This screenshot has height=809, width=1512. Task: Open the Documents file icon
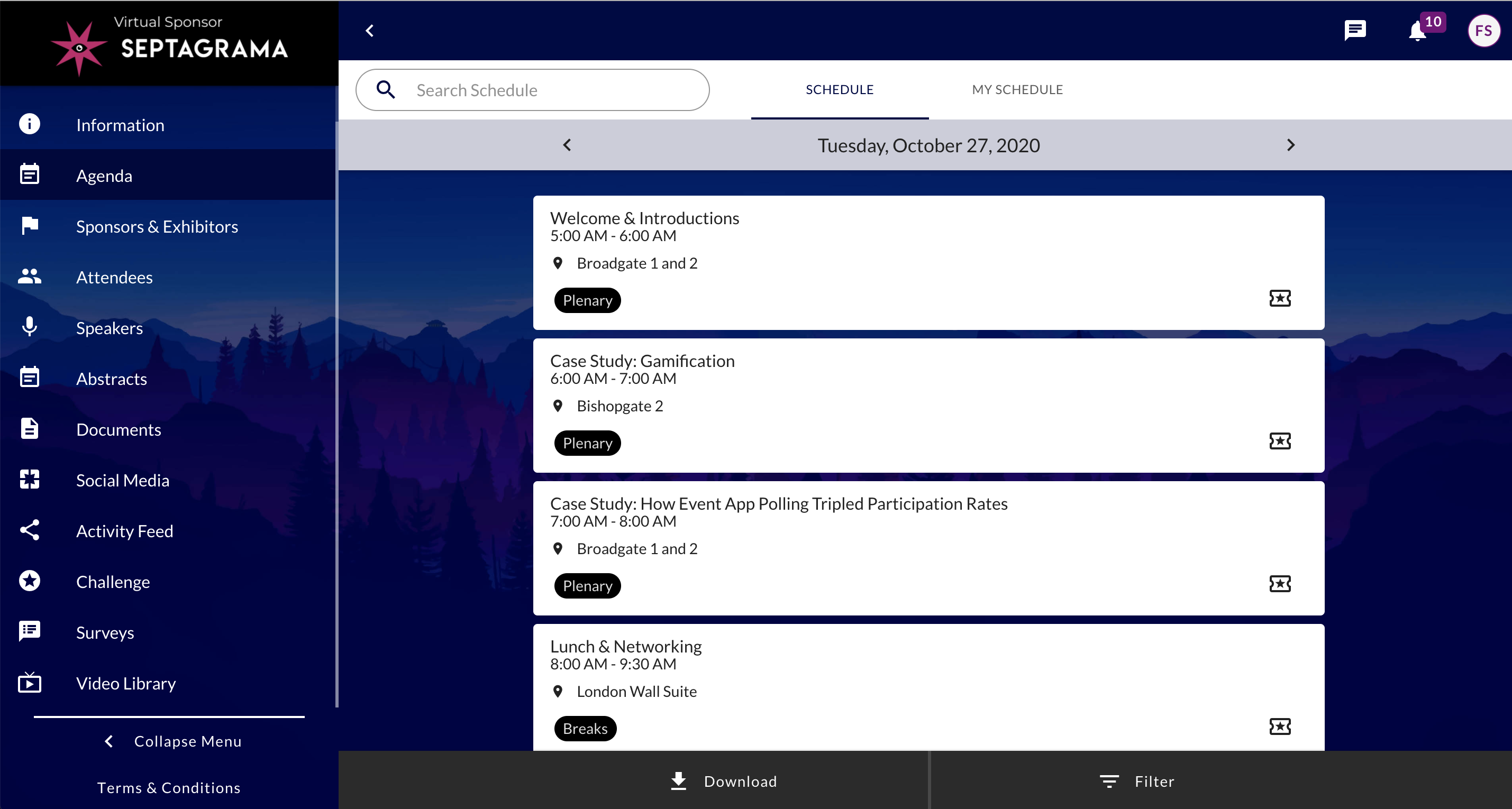[x=29, y=428]
